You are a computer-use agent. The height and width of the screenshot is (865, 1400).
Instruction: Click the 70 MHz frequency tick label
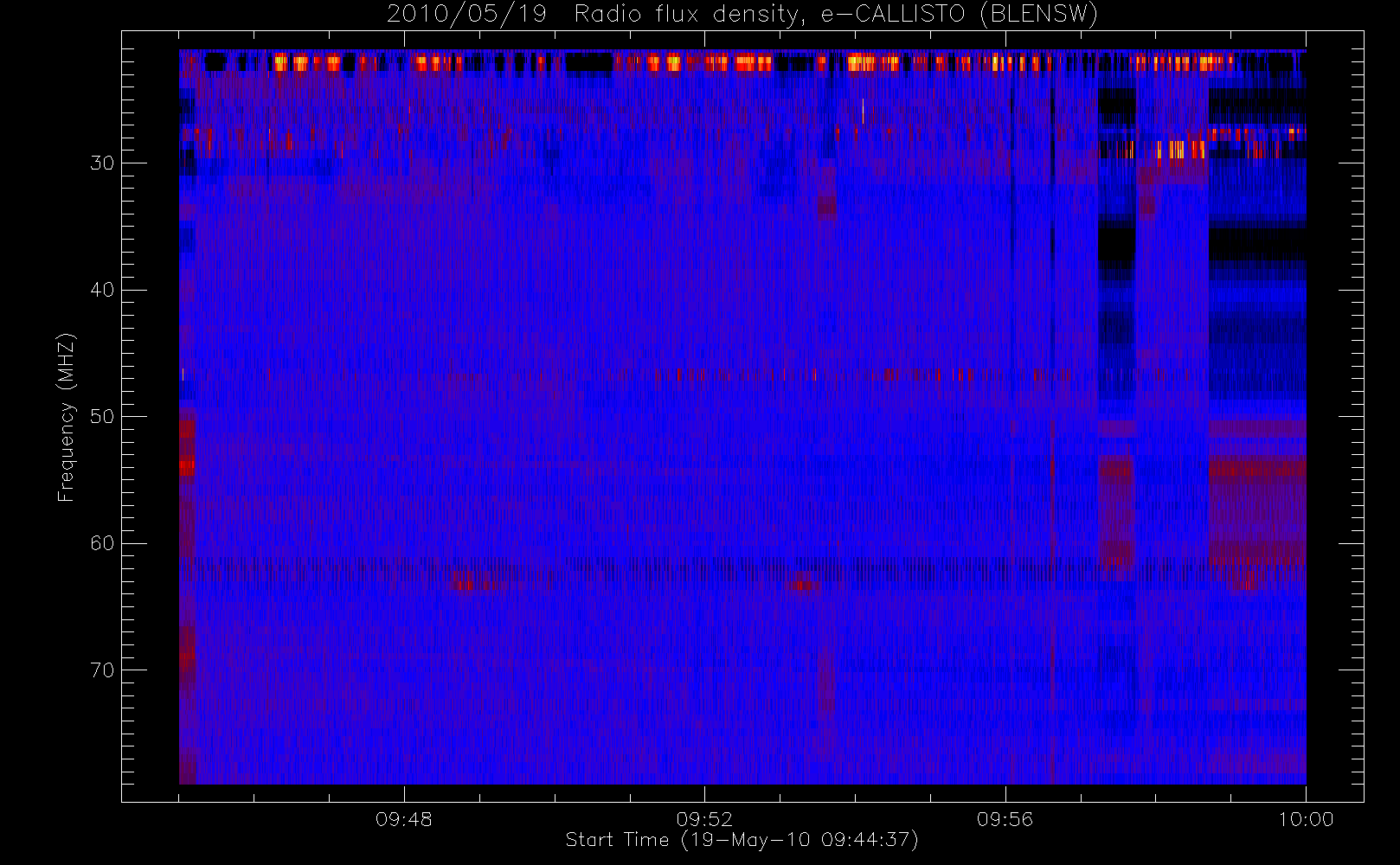[102, 670]
